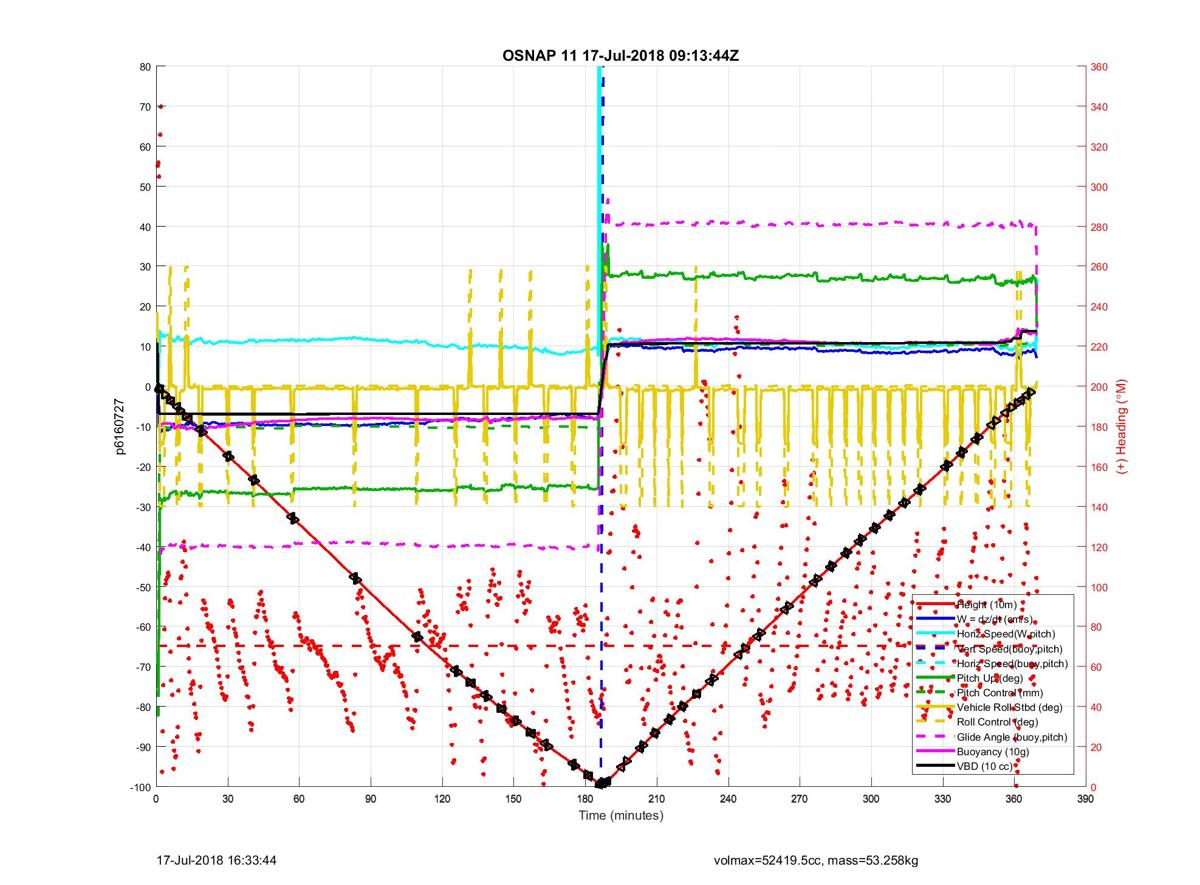This screenshot has height=885, width=1200.
Task: Click the y-axis tick label -100
Action: (x=139, y=787)
